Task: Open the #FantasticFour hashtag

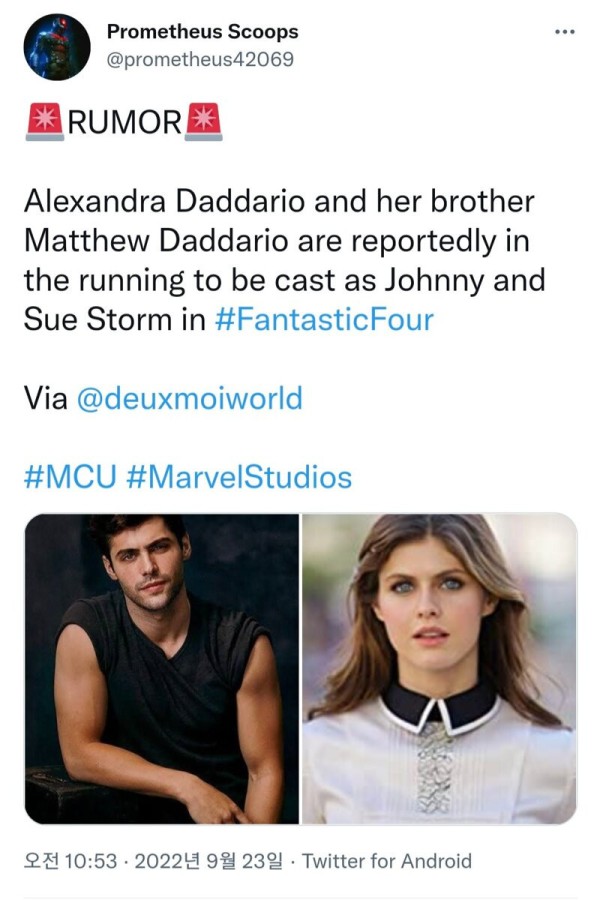Action: (x=324, y=319)
